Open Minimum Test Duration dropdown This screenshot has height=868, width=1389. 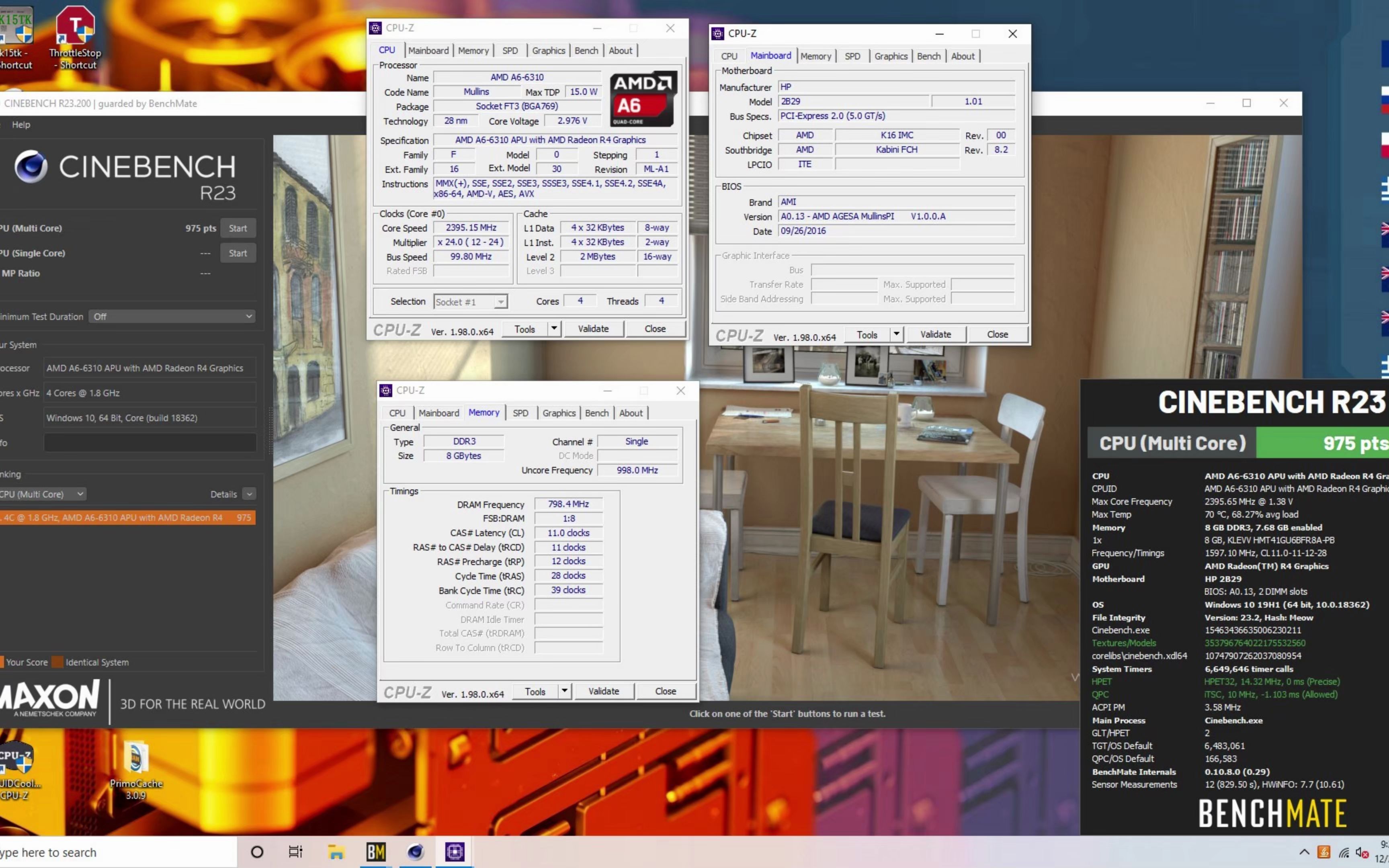click(172, 316)
